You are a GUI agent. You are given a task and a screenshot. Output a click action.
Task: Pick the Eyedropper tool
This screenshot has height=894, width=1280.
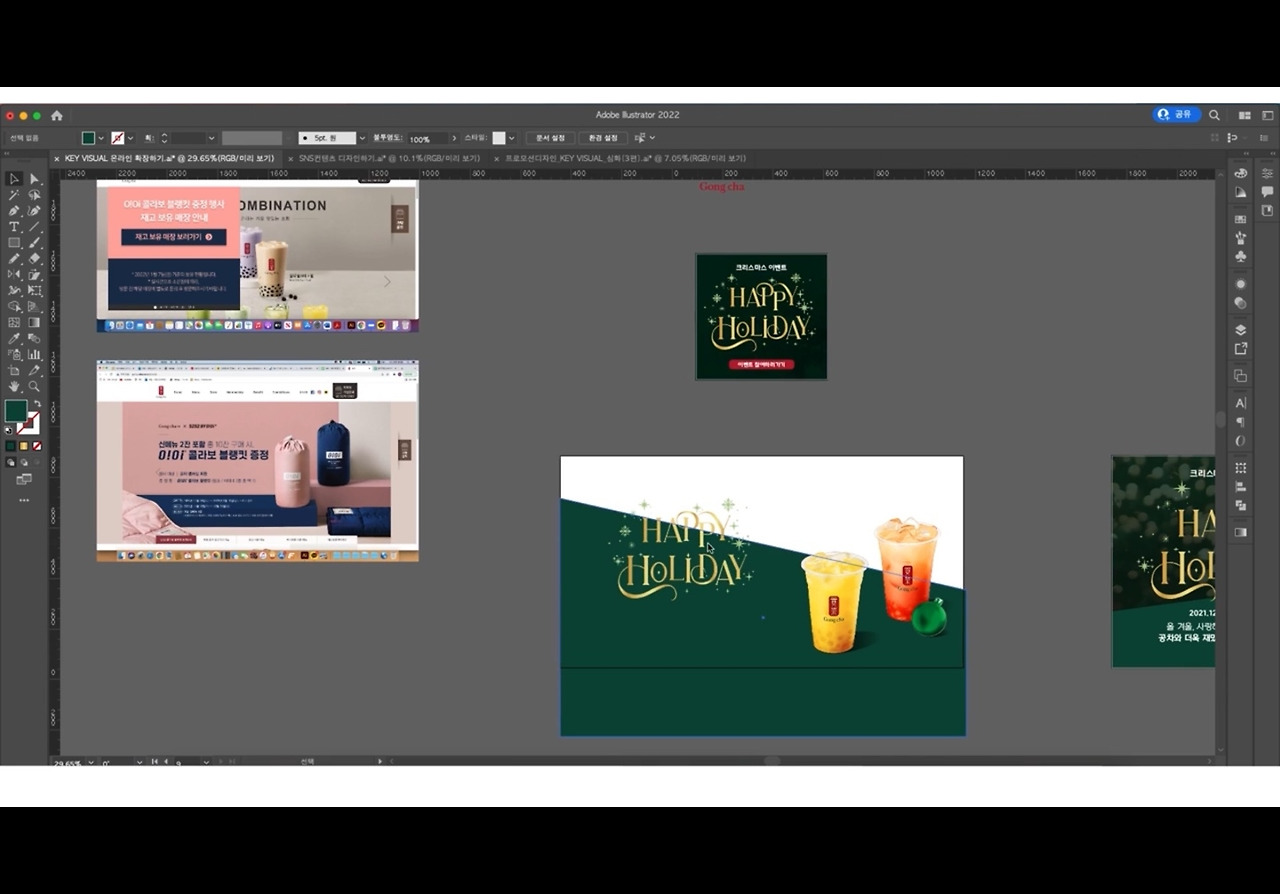click(14, 339)
